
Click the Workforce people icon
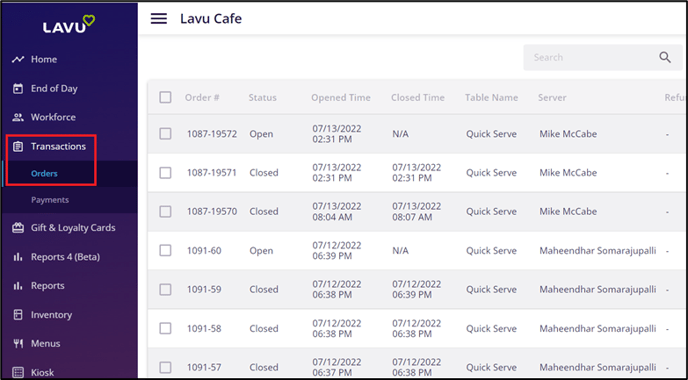[x=18, y=117]
